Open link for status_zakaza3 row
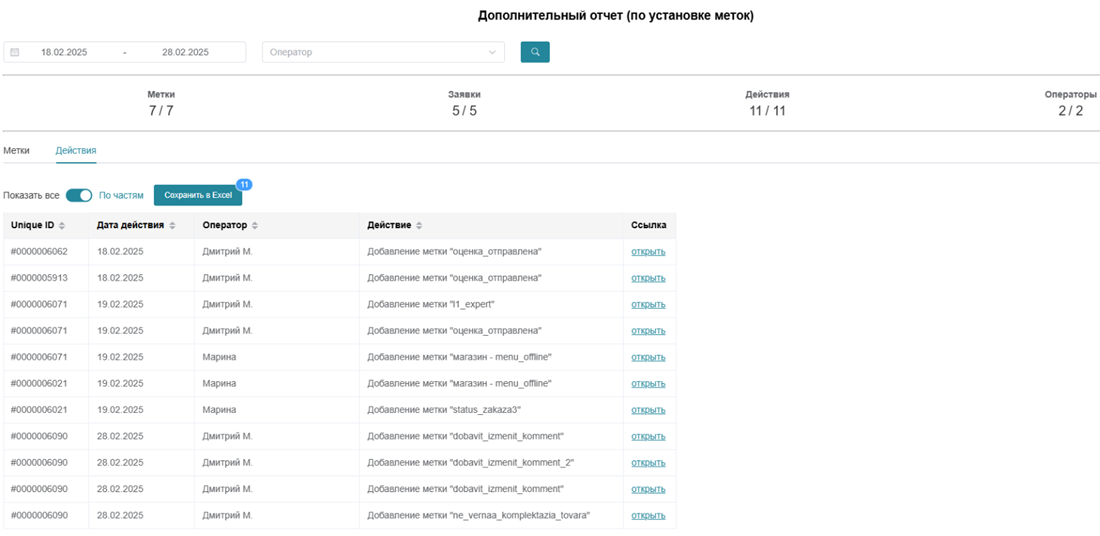This screenshot has width=1100, height=536. tap(648, 410)
